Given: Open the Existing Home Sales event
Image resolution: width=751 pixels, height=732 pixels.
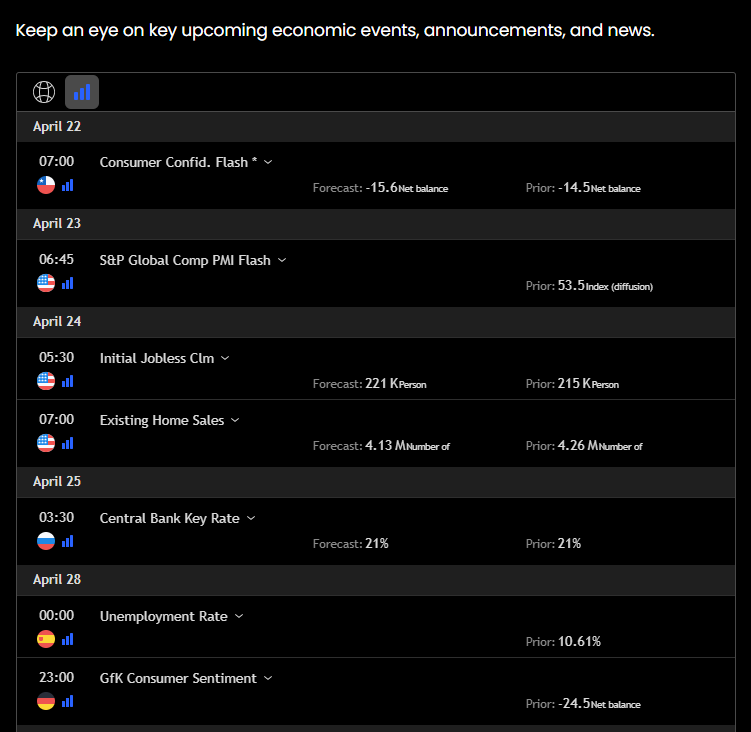Looking at the screenshot, I should (x=162, y=420).
